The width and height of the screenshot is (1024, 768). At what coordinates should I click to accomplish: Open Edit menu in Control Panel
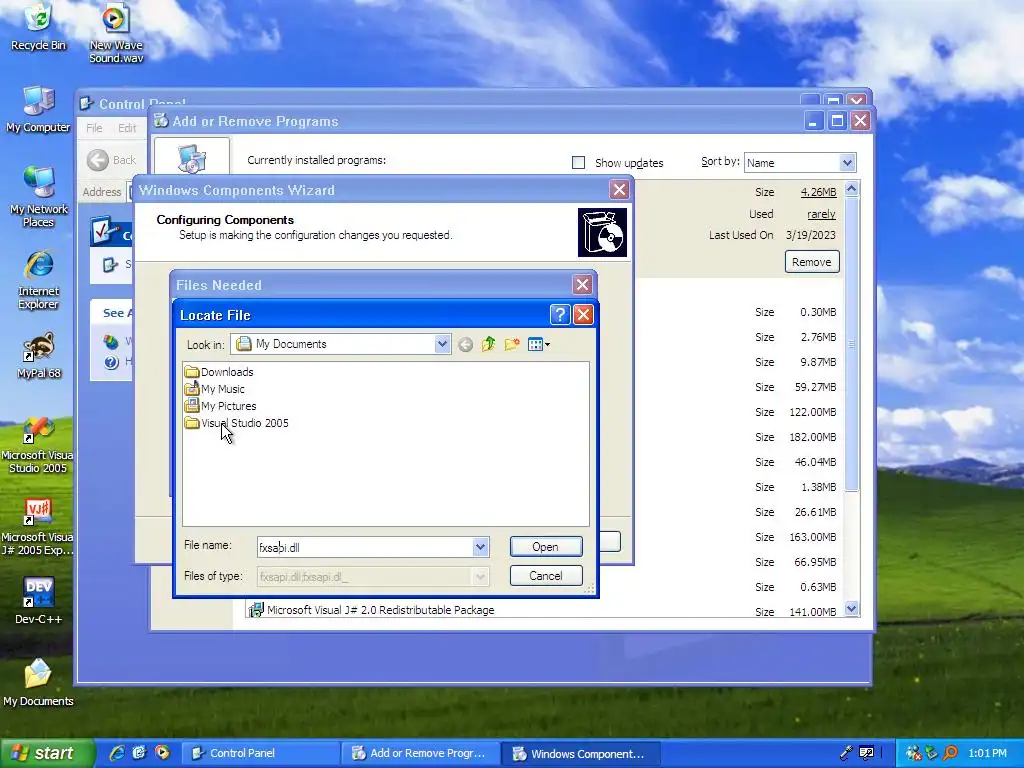(x=127, y=128)
